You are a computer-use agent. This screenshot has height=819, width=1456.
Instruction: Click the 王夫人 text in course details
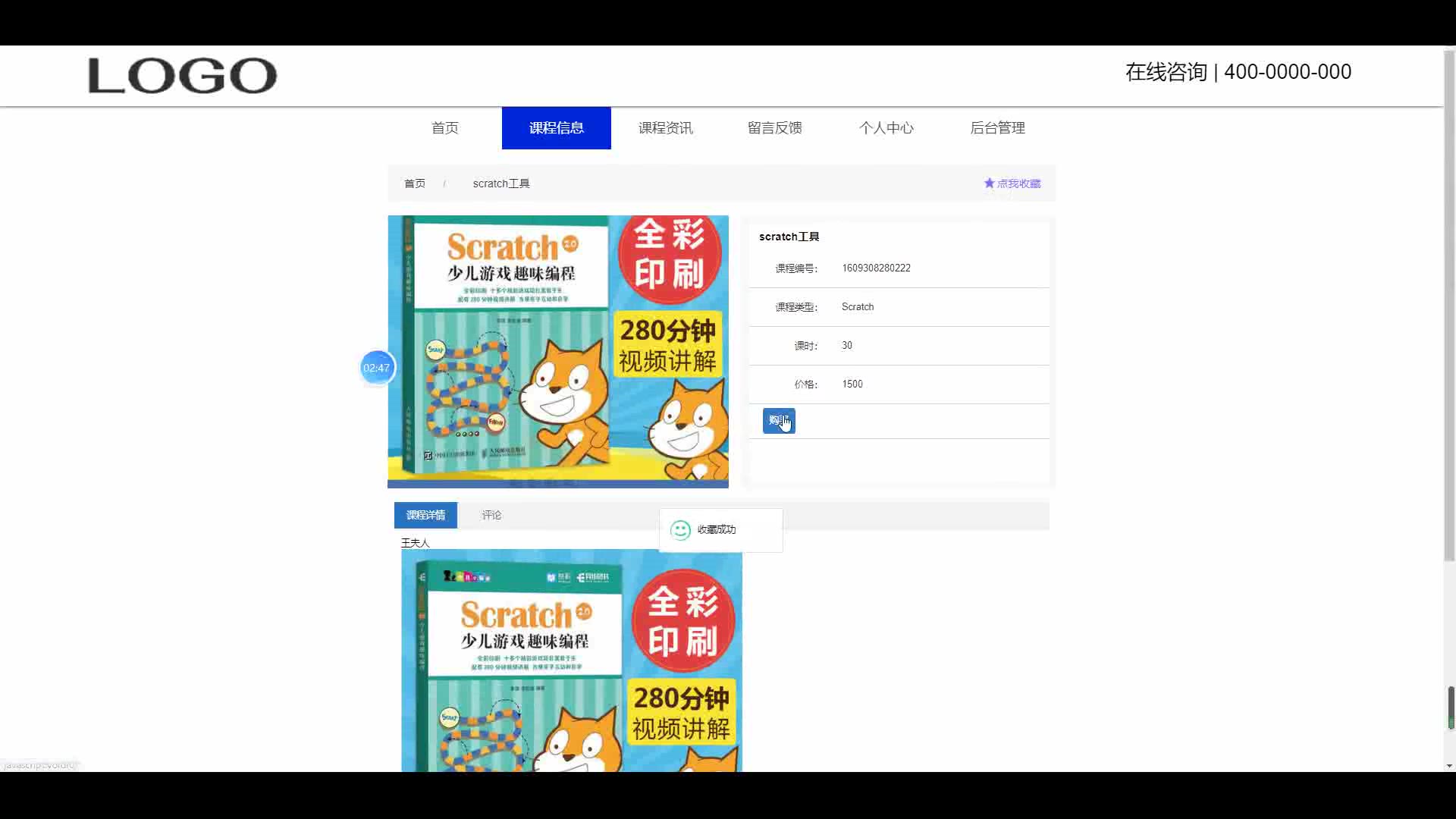click(x=415, y=543)
